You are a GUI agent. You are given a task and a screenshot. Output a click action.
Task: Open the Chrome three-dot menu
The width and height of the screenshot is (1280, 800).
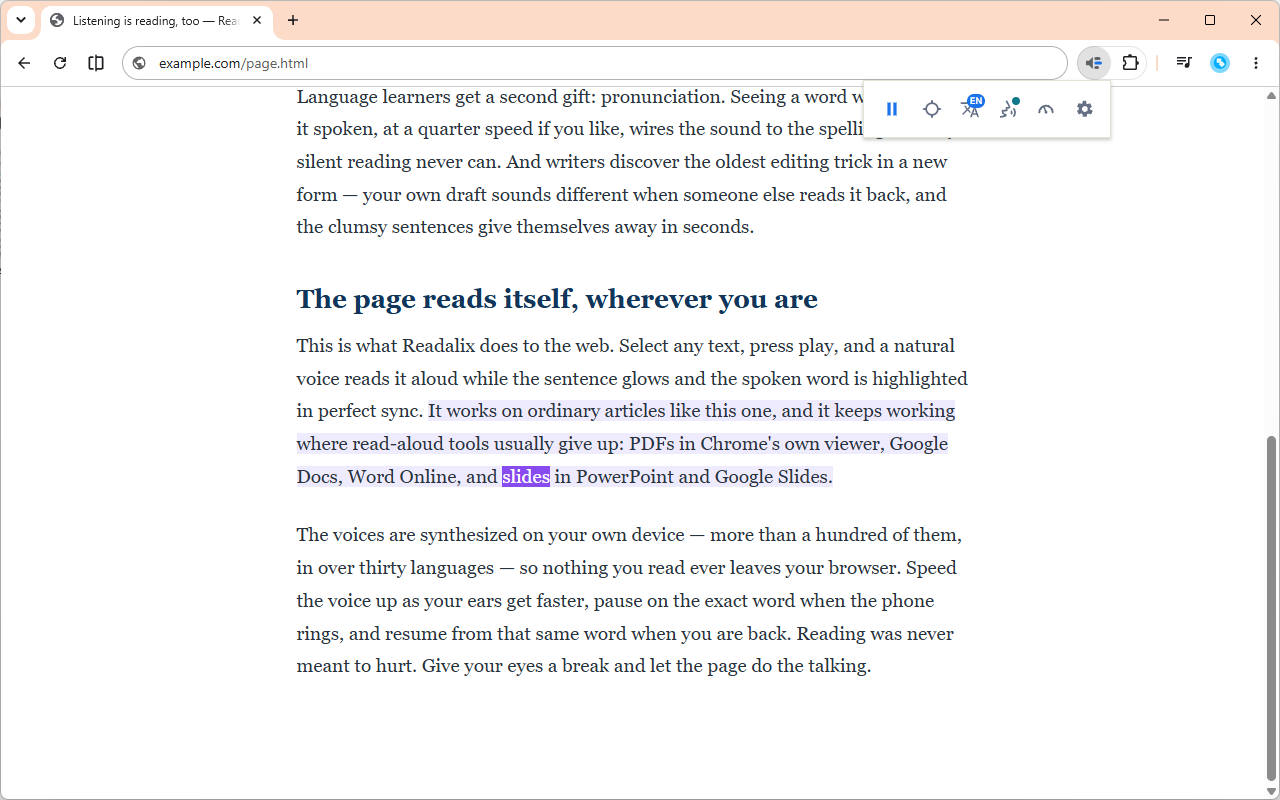tap(1256, 63)
